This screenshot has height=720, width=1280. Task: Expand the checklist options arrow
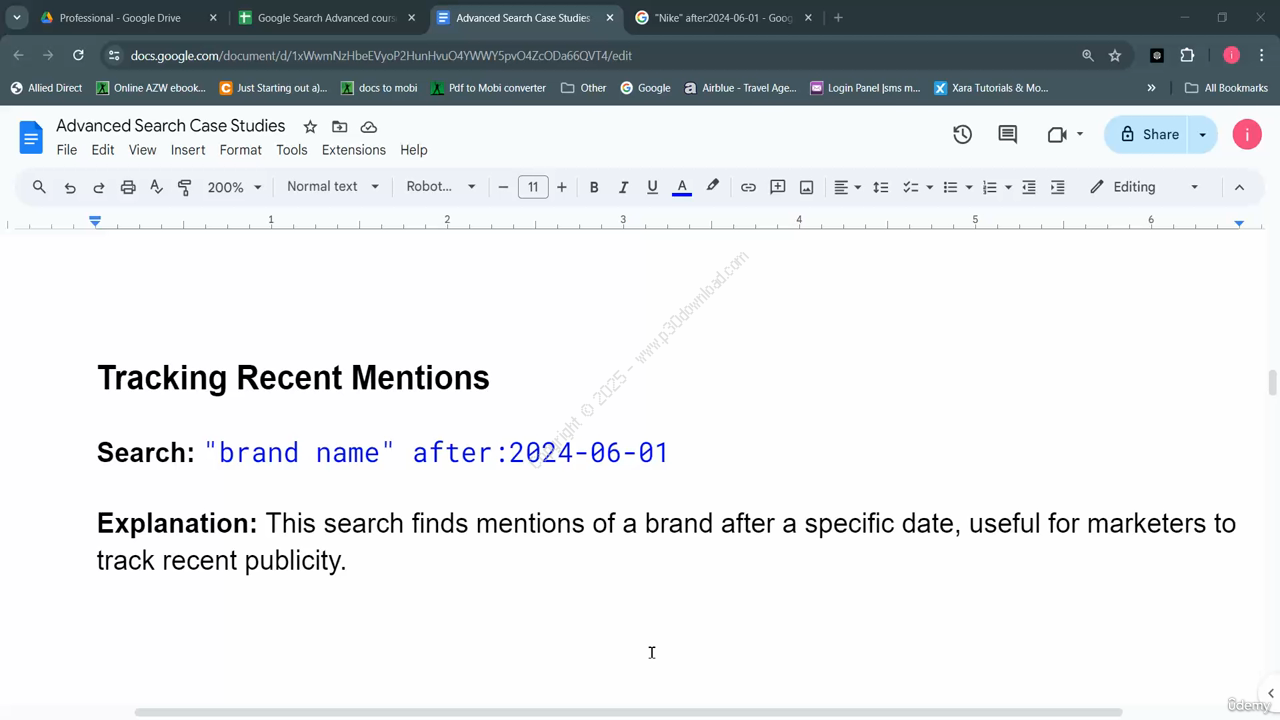coord(929,187)
